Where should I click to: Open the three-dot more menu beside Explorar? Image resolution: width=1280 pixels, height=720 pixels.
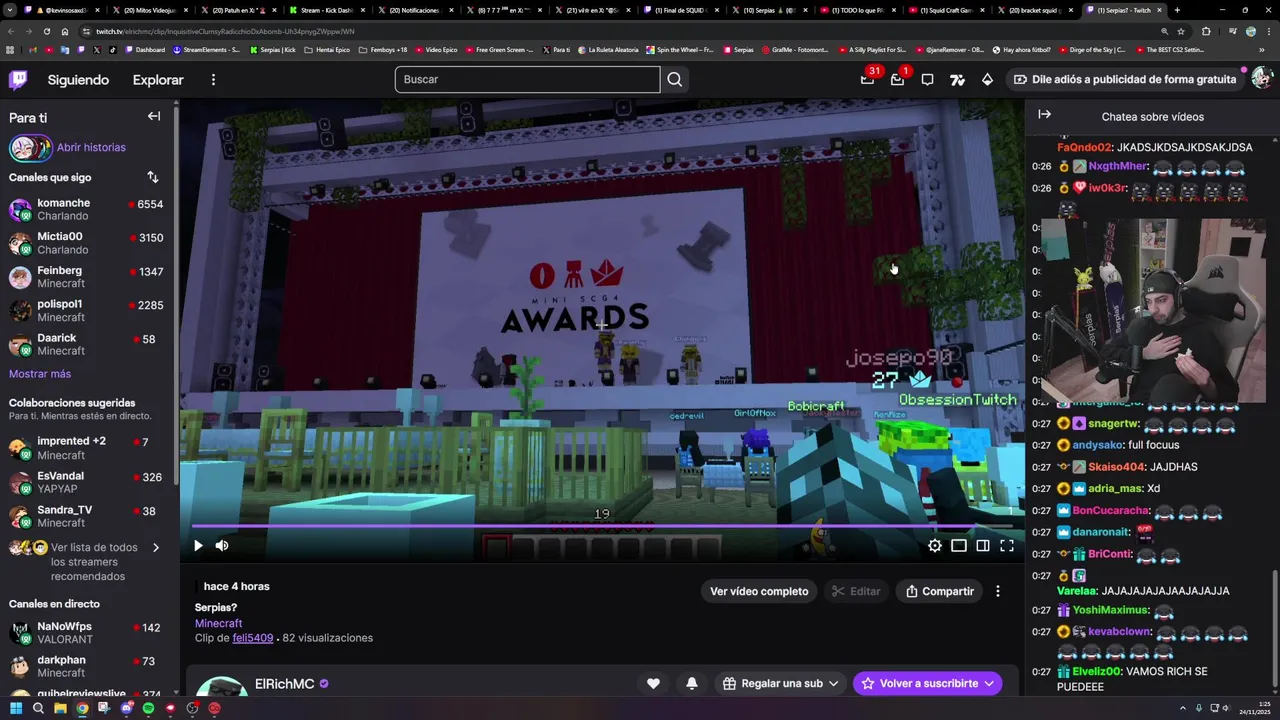[213, 80]
